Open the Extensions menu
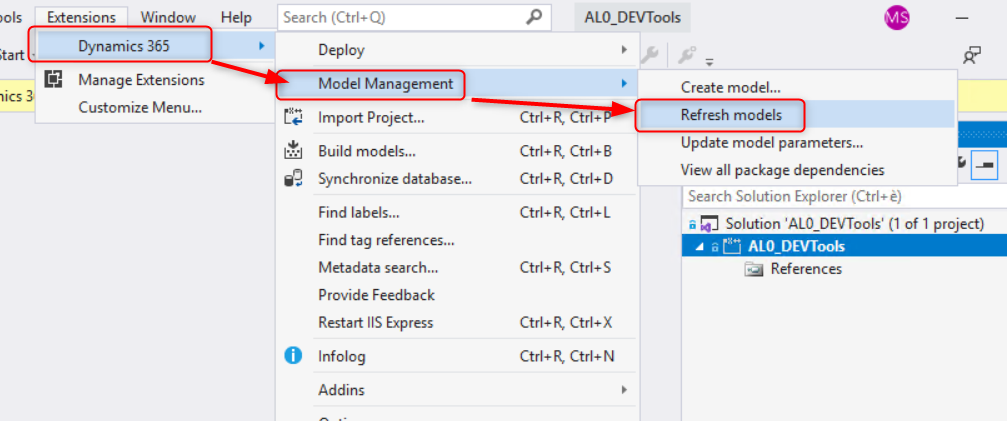Viewport: 1007px width, 421px height. [x=81, y=17]
